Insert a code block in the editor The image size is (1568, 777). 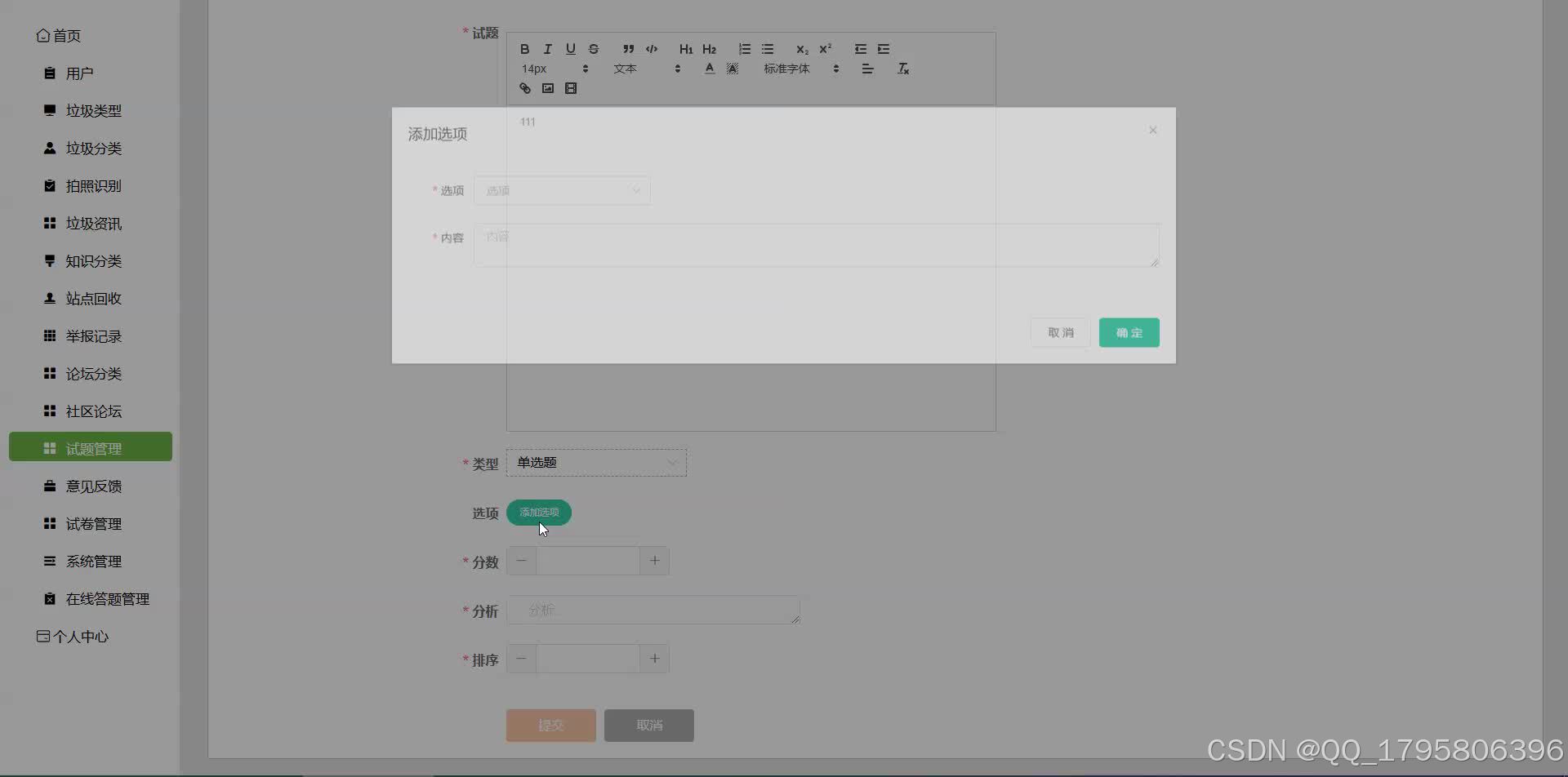(651, 49)
